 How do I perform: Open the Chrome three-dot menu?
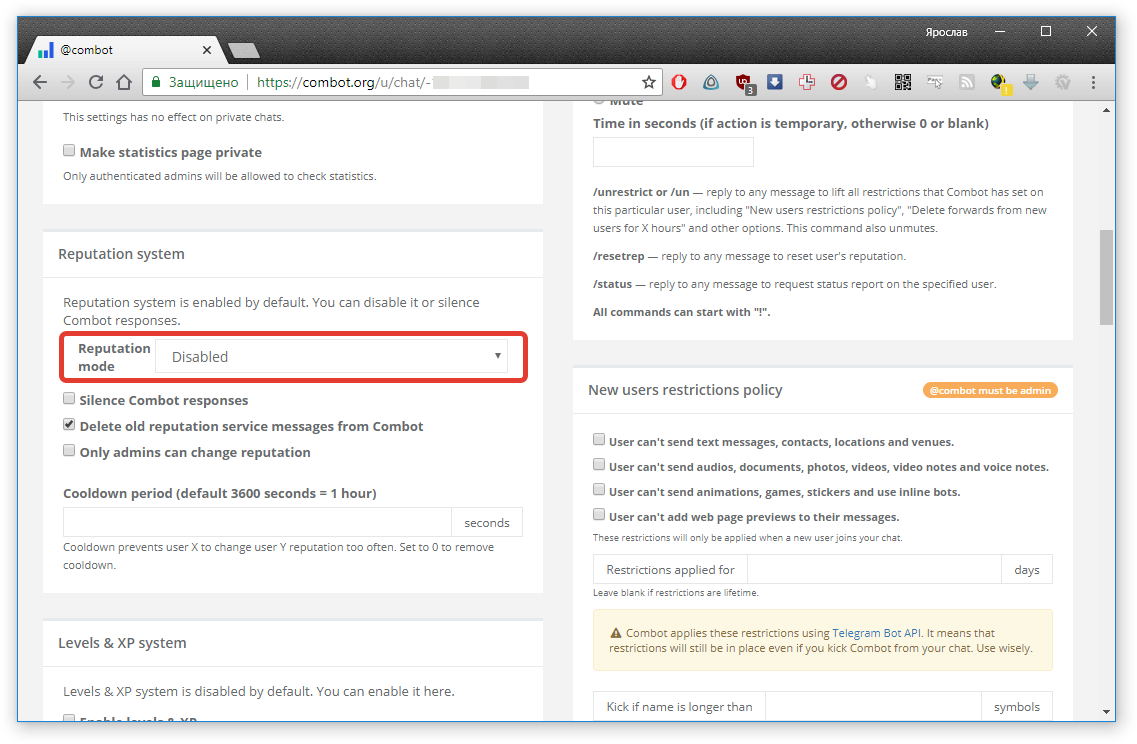pos(1093,83)
